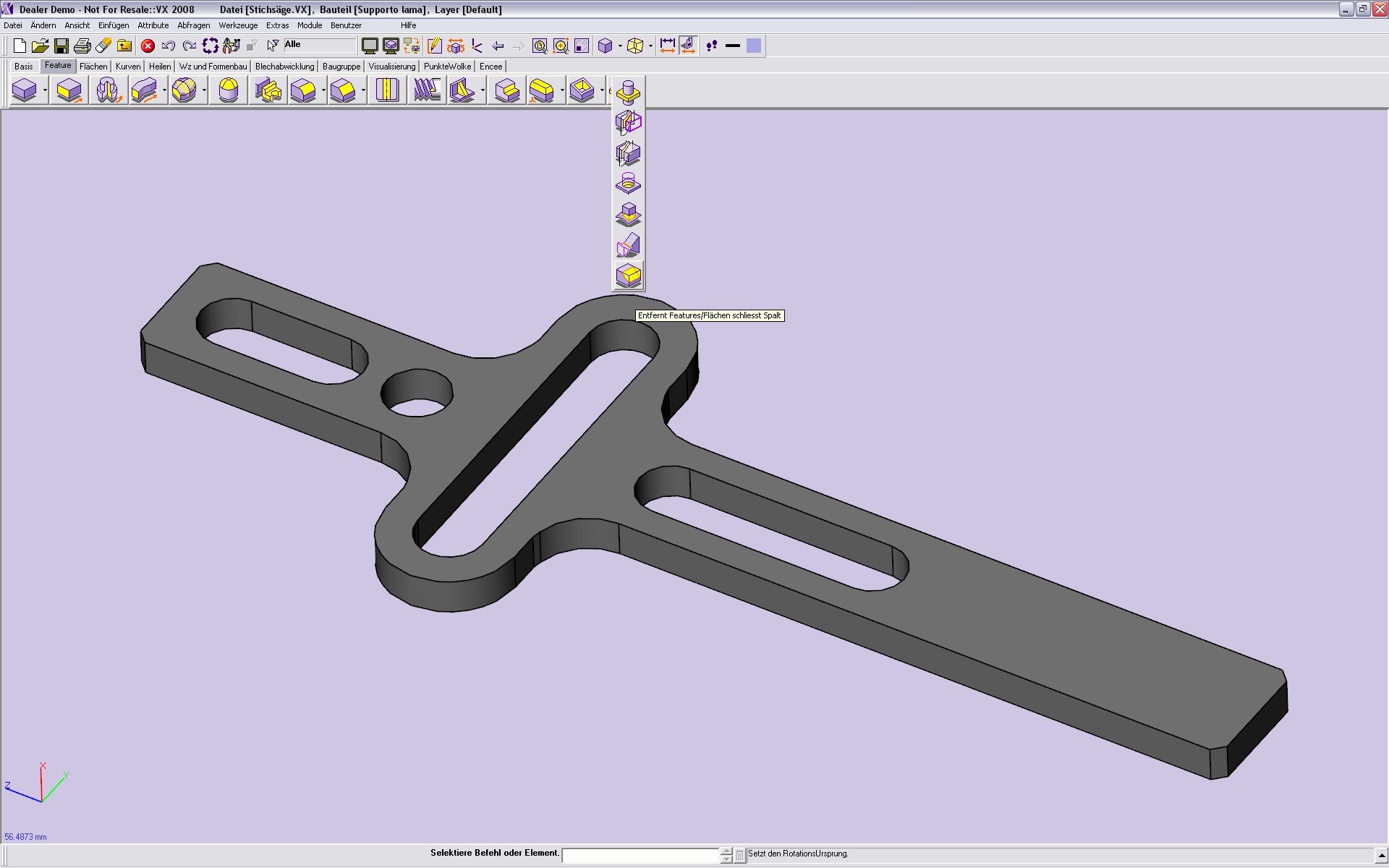Open dropdown arrow beside sweep icon

(165, 91)
